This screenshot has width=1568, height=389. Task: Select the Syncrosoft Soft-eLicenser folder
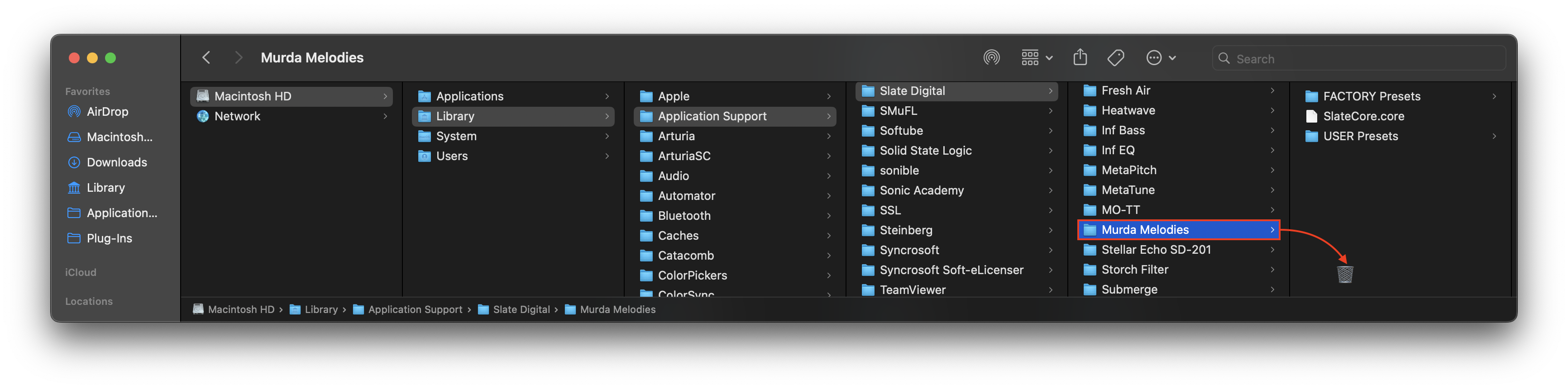pos(956,270)
